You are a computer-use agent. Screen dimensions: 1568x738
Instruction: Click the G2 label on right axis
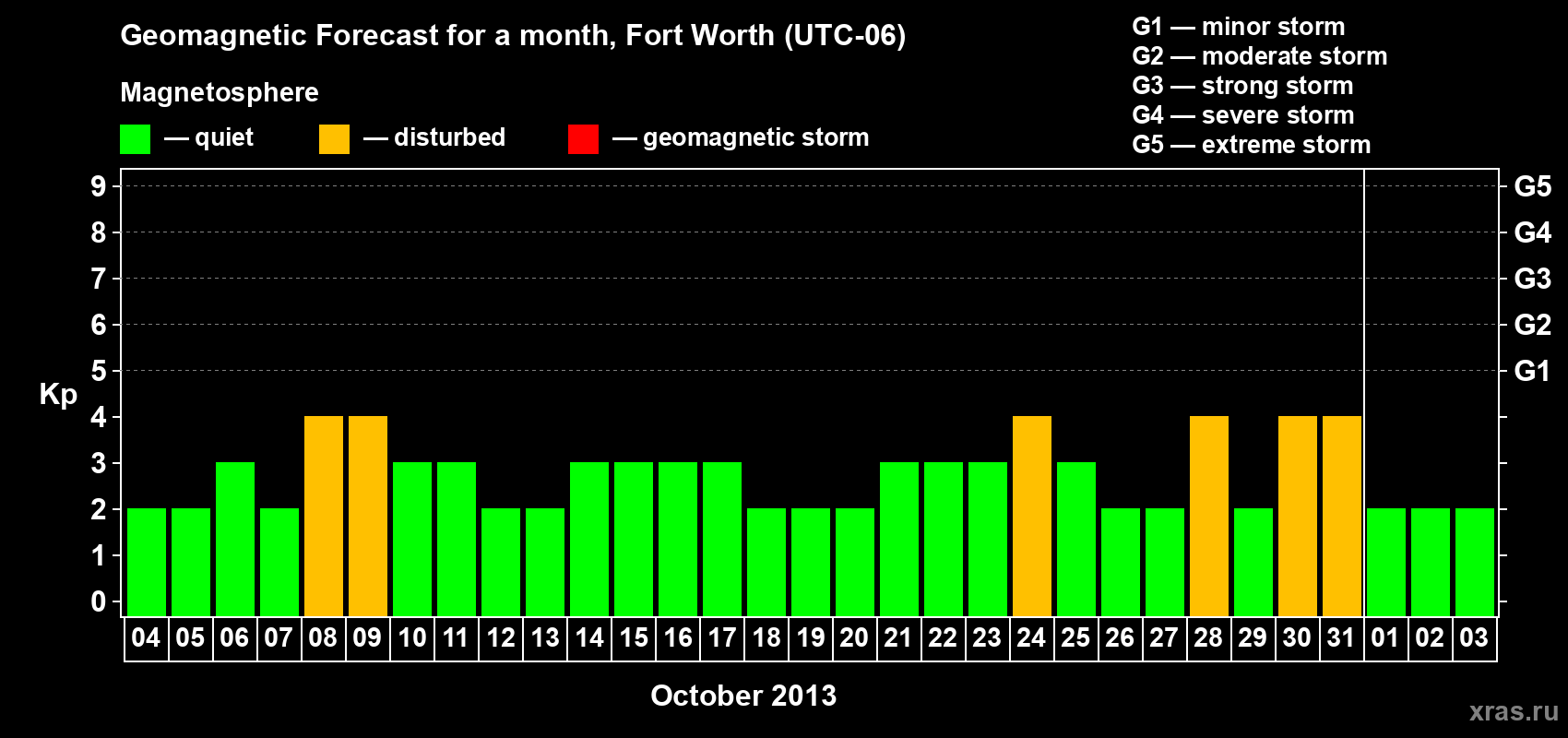click(1533, 325)
